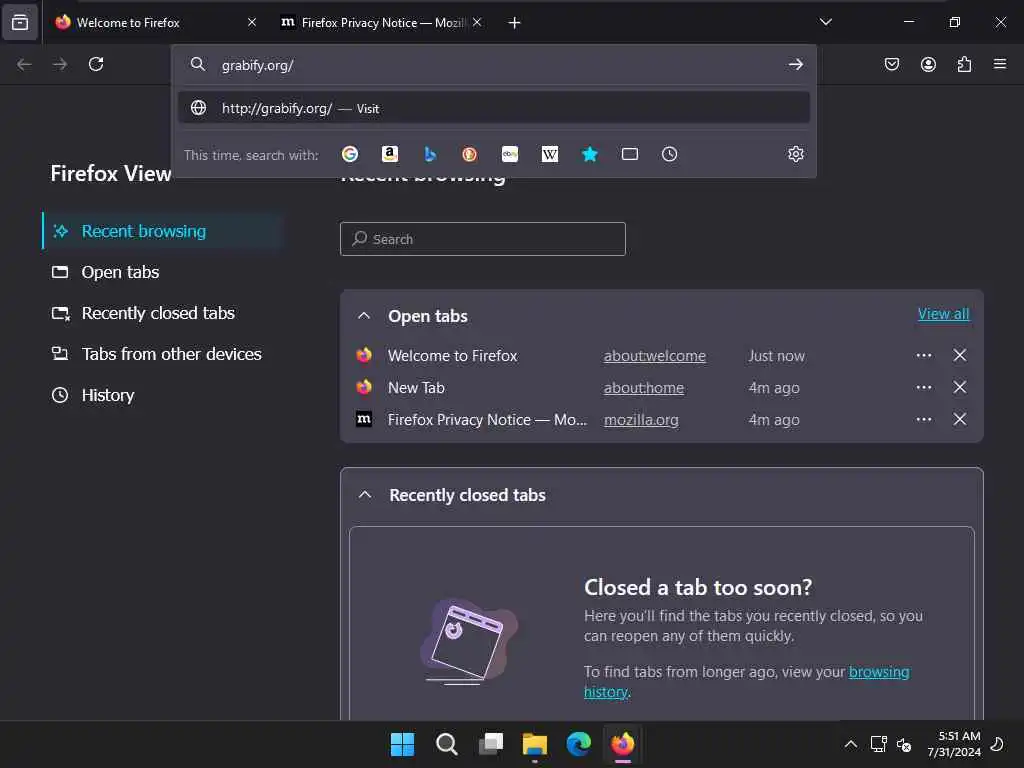
Task: Open options for New Tab row
Action: tap(923, 387)
